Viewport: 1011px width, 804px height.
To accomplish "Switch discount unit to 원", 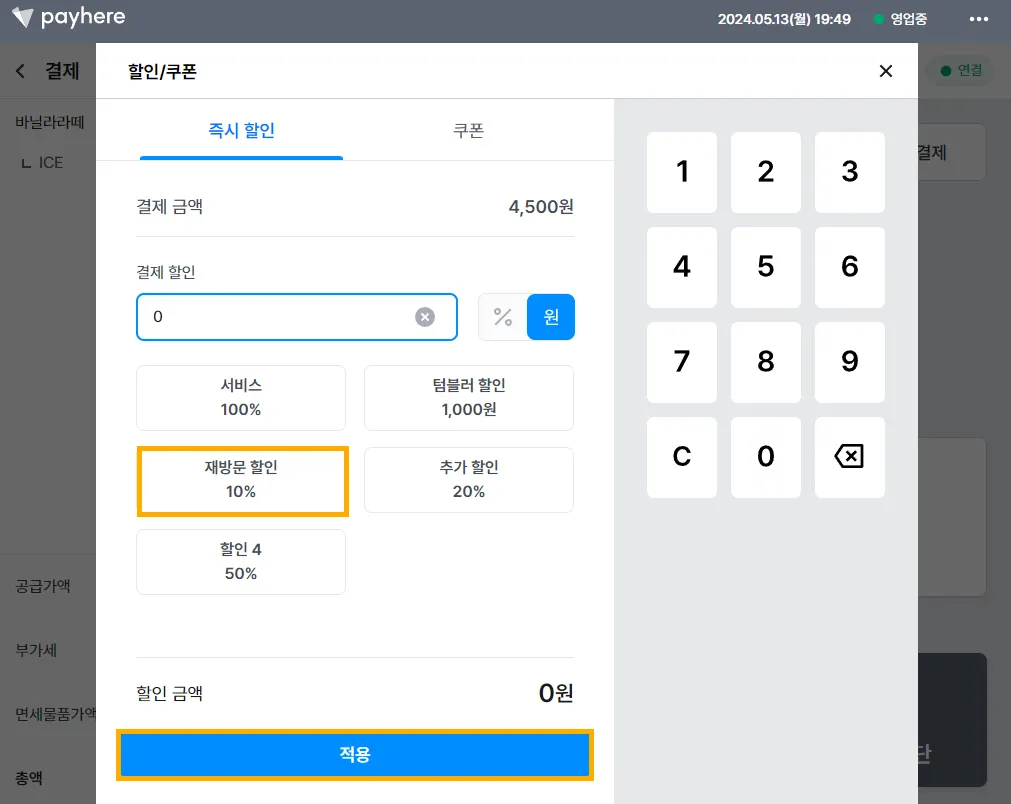I will pyautogui.click(x=551, y=317).
